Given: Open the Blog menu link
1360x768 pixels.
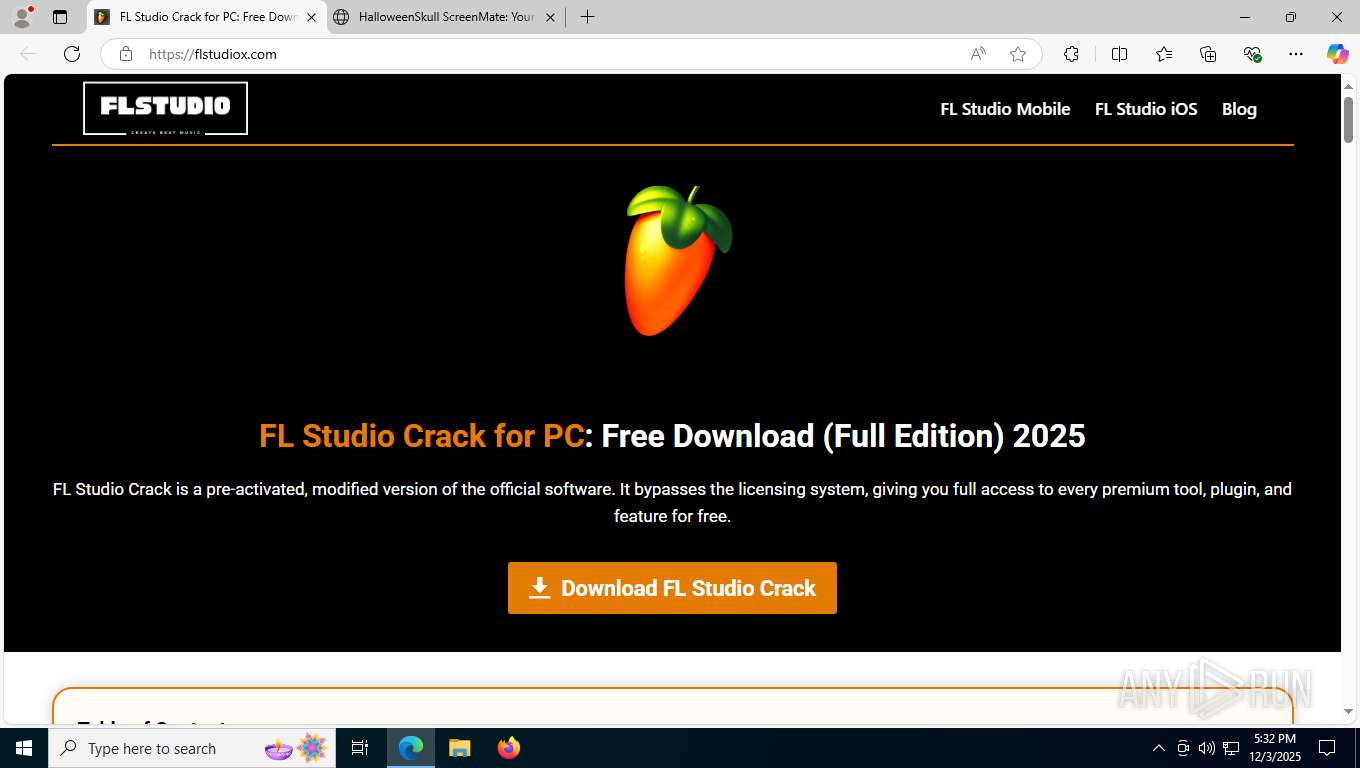Looking at the screenshot, I should [1239, 109].
